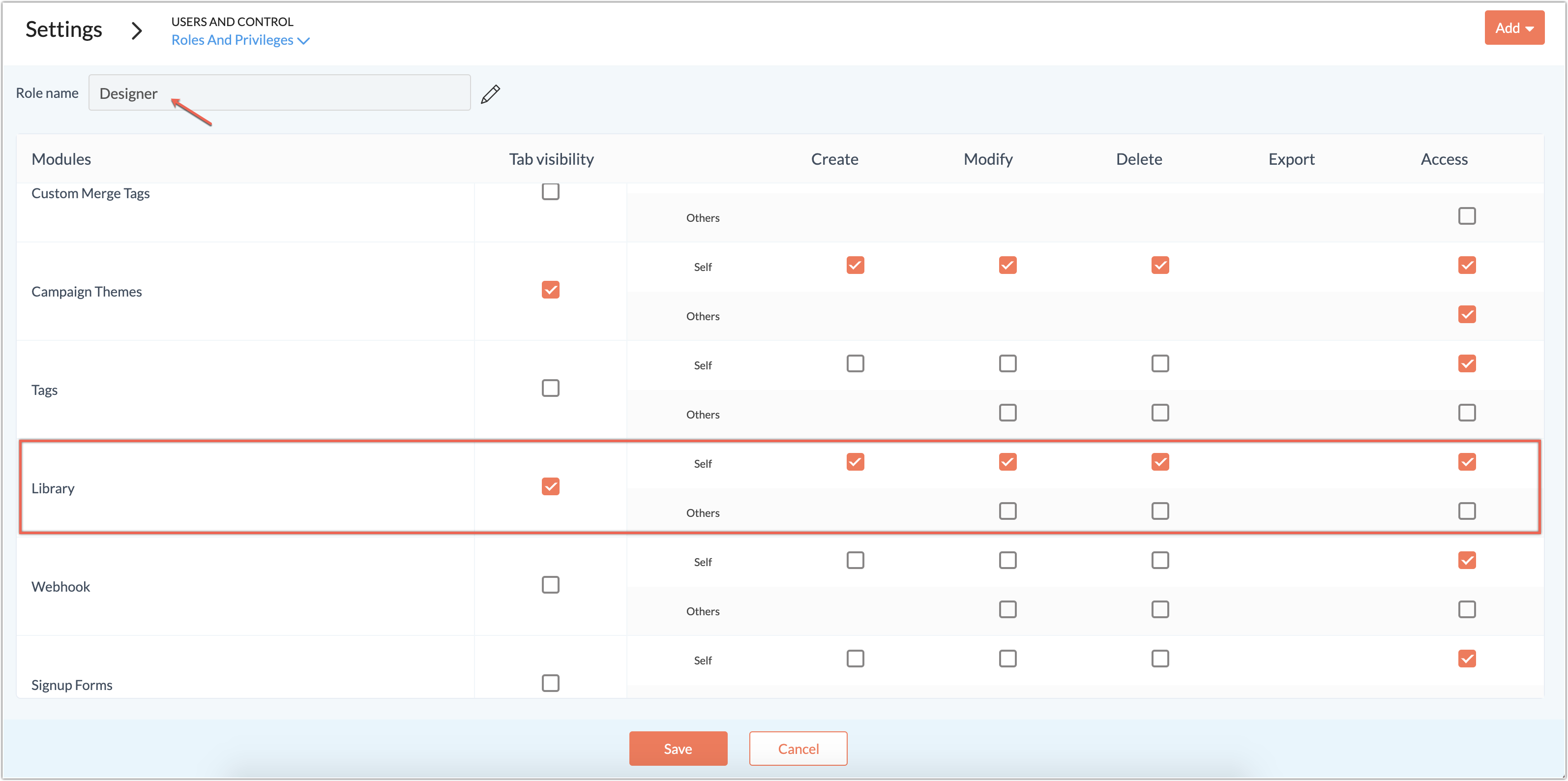This screenshot has height=781, width=1568.
Task: Click the pencil edit icon beside role name
Action: [x=490, y=94]
